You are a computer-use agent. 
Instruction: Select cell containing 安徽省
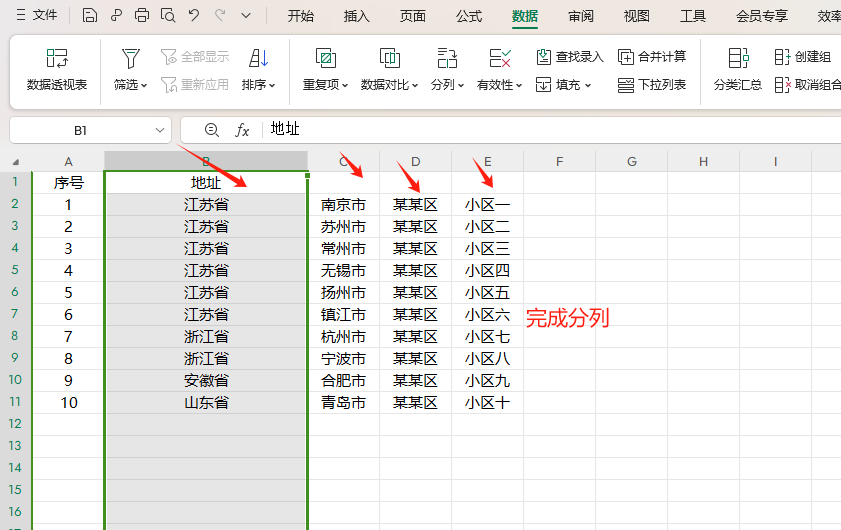coord(206,381)
